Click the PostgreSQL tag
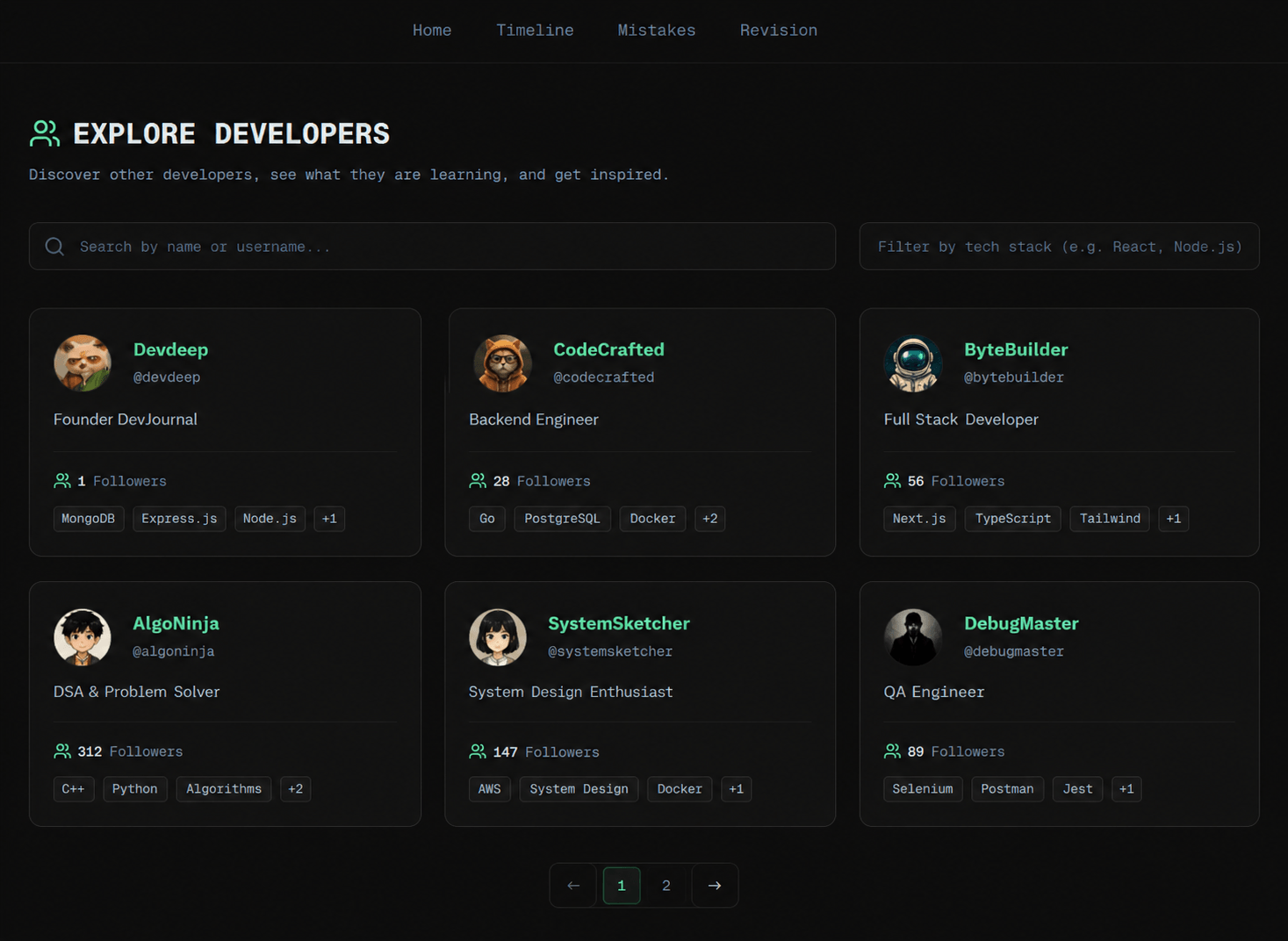This screenshot has height=941, width=1288. pos(562,519)
